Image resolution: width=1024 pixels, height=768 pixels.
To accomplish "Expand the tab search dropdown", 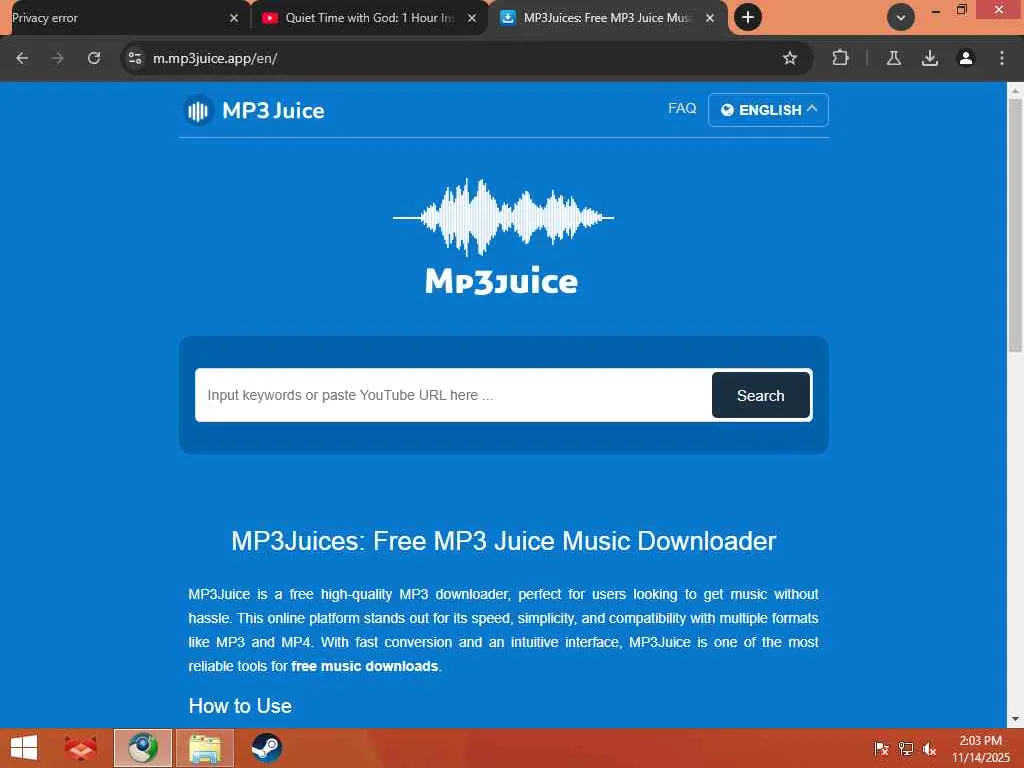I will (901, 18).
